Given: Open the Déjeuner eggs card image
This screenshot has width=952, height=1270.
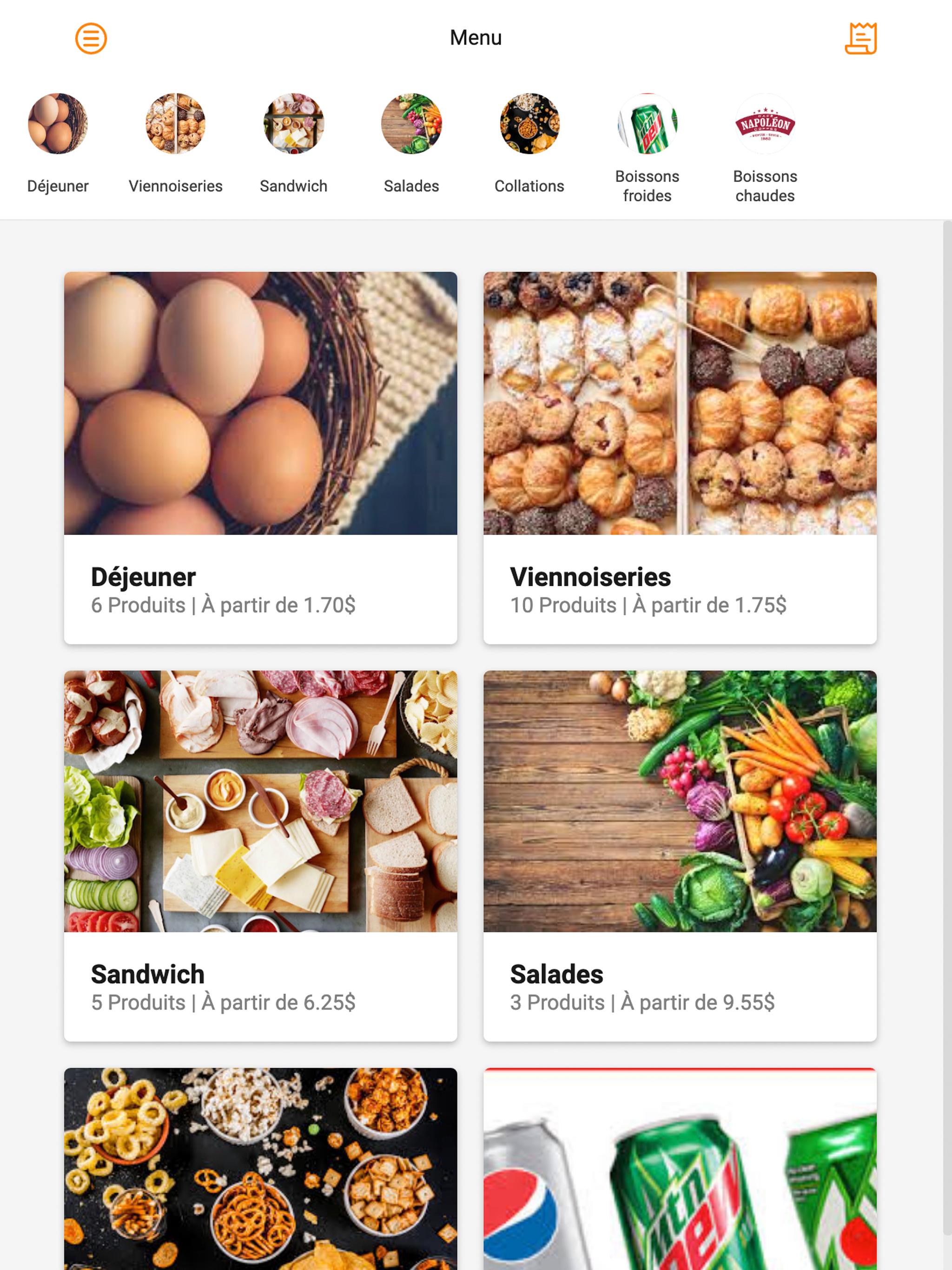Looking at the screenshot, I should [261, 403].
